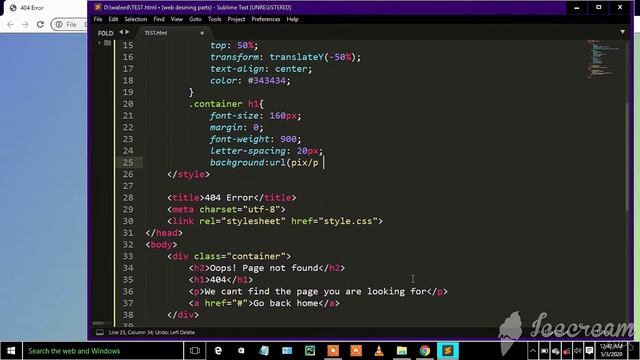Image resolution: width=640 pixels, height=360 pixels.
Task: Click the text-align: center line
Action: coord(261,69)
